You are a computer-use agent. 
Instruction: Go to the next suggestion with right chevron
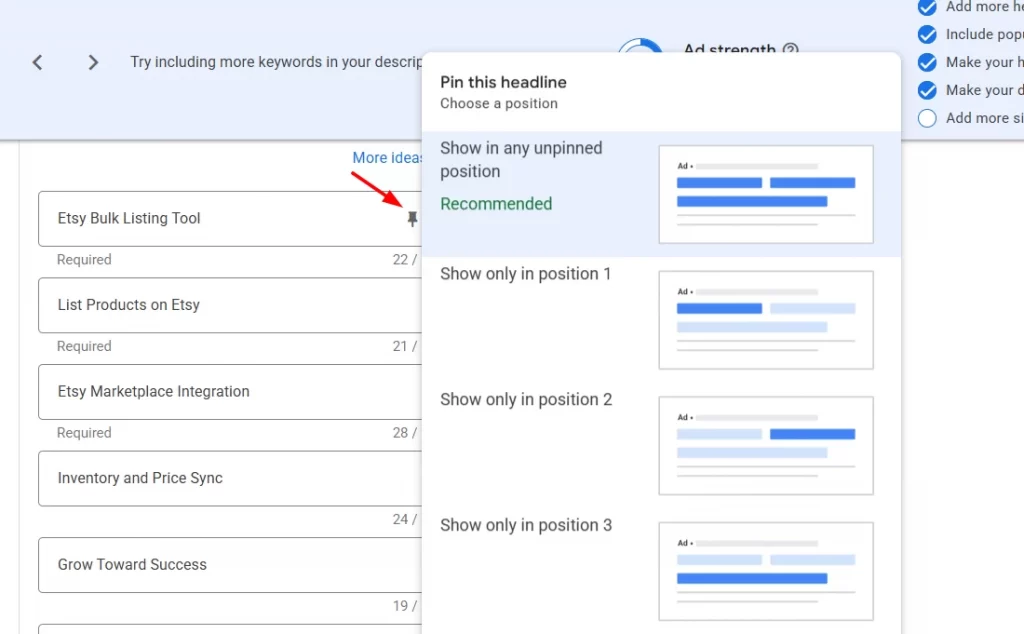93,62
